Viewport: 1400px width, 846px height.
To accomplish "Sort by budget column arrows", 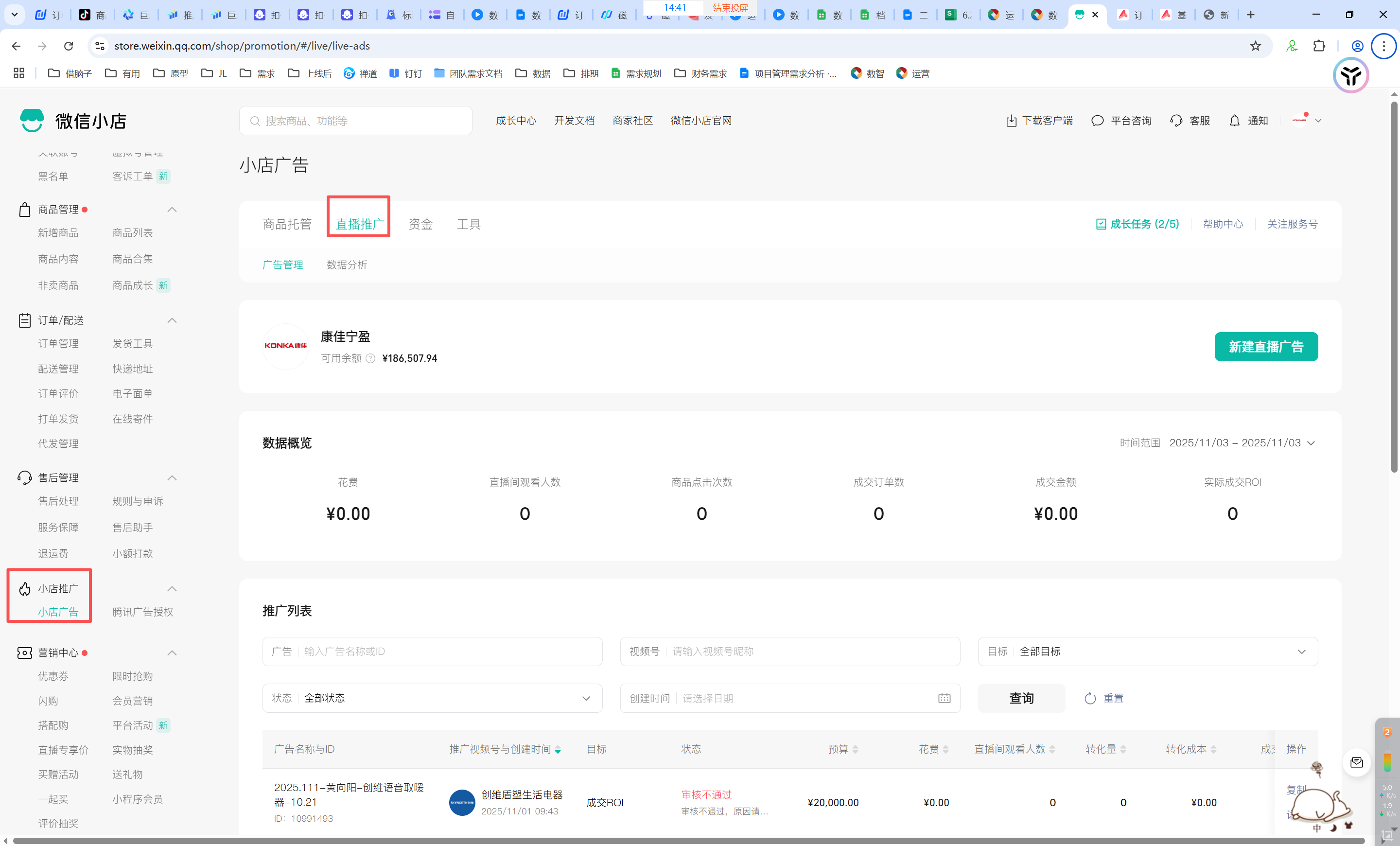I will [855, 749].
